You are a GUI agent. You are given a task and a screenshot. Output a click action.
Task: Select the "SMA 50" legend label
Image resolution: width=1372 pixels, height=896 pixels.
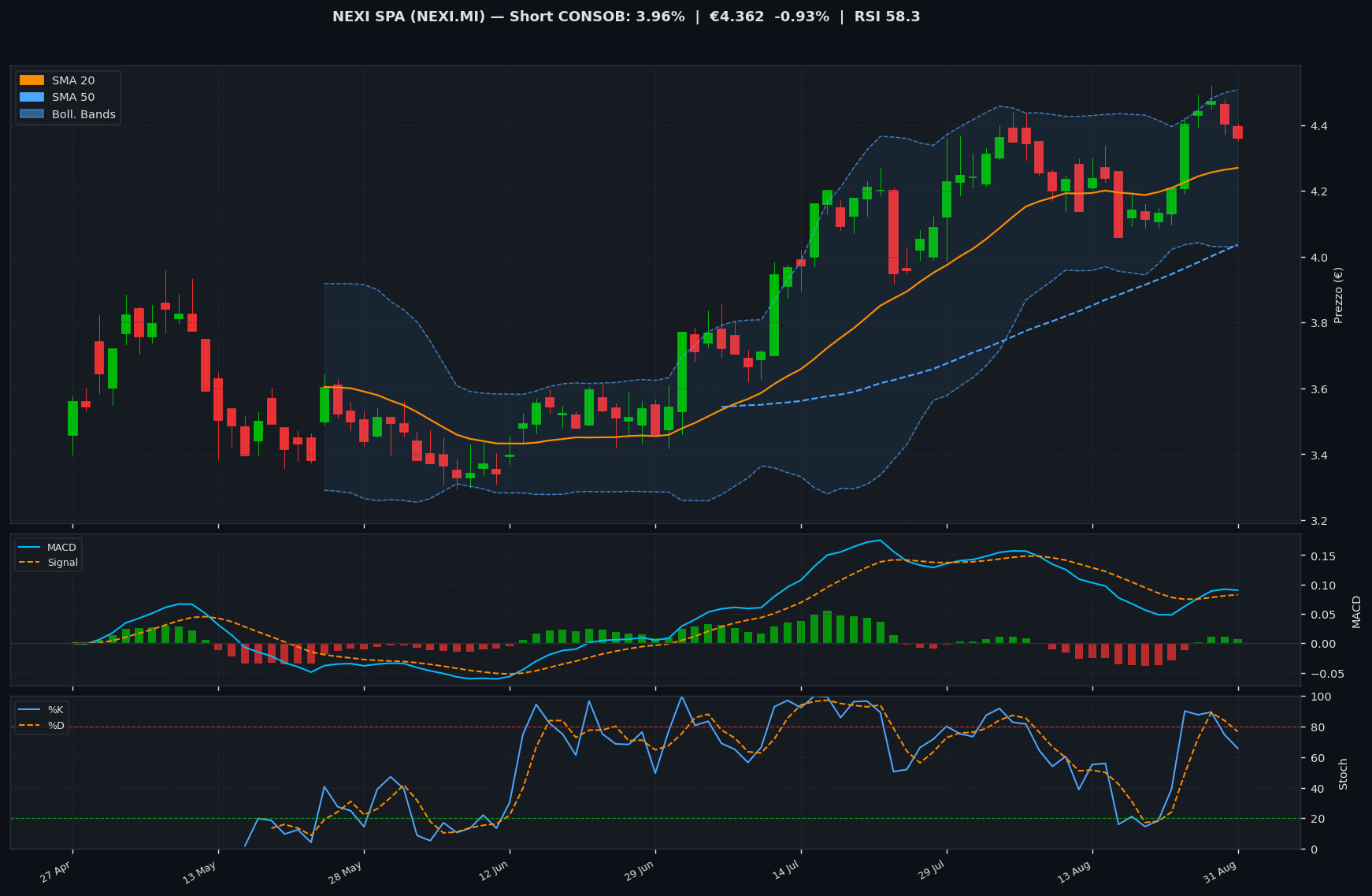[x=73, y=97]
